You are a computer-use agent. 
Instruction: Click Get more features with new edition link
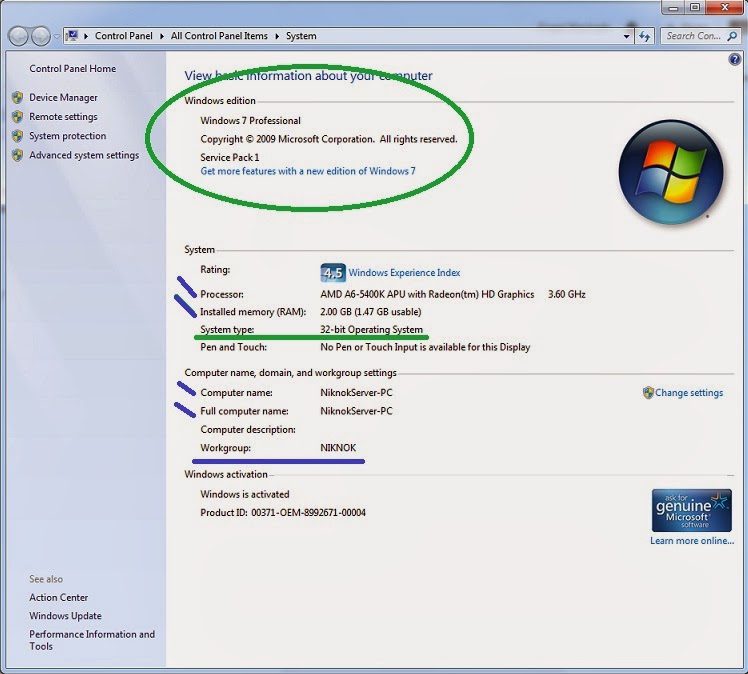tap(308, 171)
